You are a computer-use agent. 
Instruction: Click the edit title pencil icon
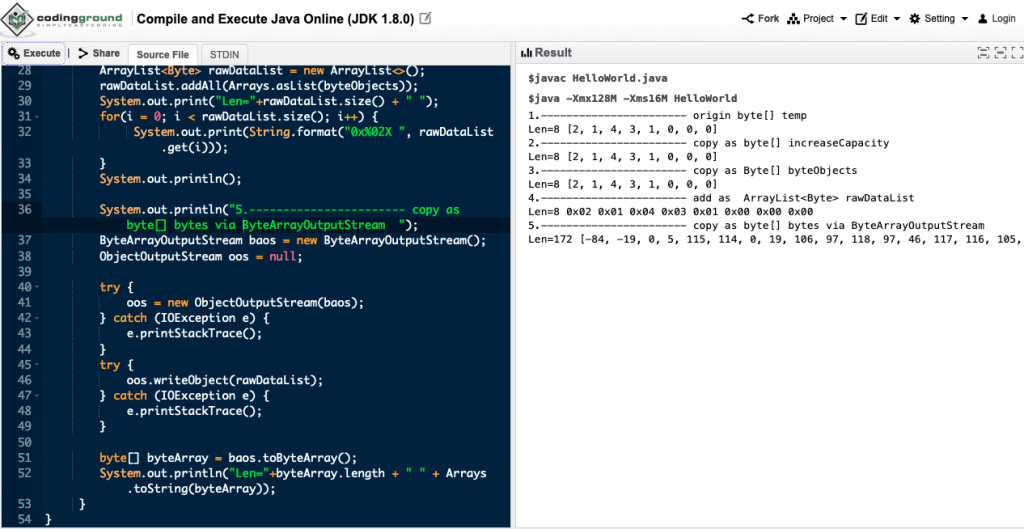click(426, 18)
